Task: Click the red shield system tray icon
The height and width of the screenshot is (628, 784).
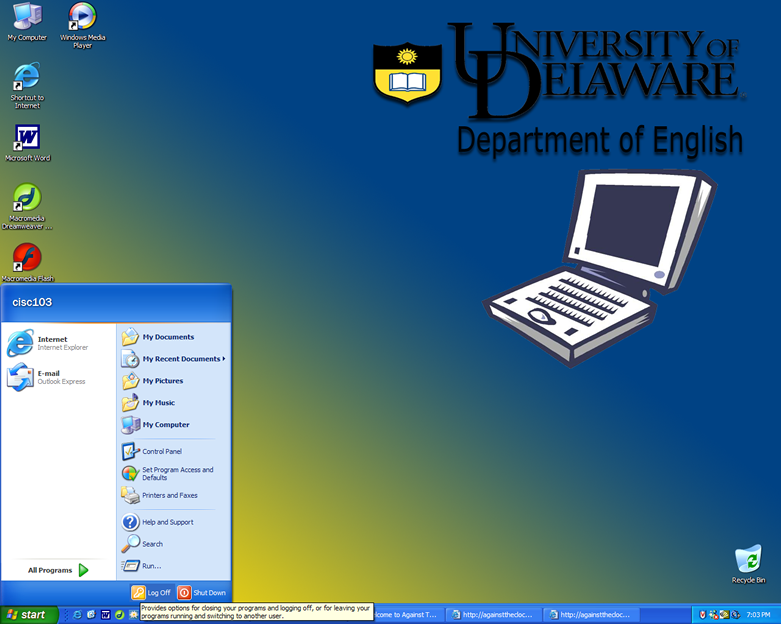Action: tap(702, 615)
